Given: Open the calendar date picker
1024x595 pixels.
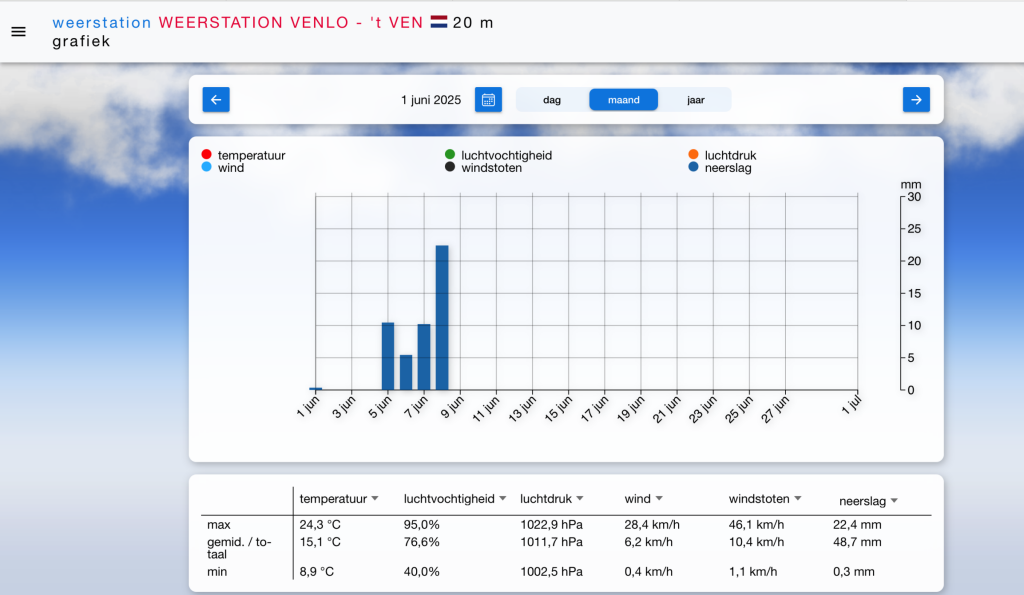Looking at the screenshot, I should pos(488,99).
